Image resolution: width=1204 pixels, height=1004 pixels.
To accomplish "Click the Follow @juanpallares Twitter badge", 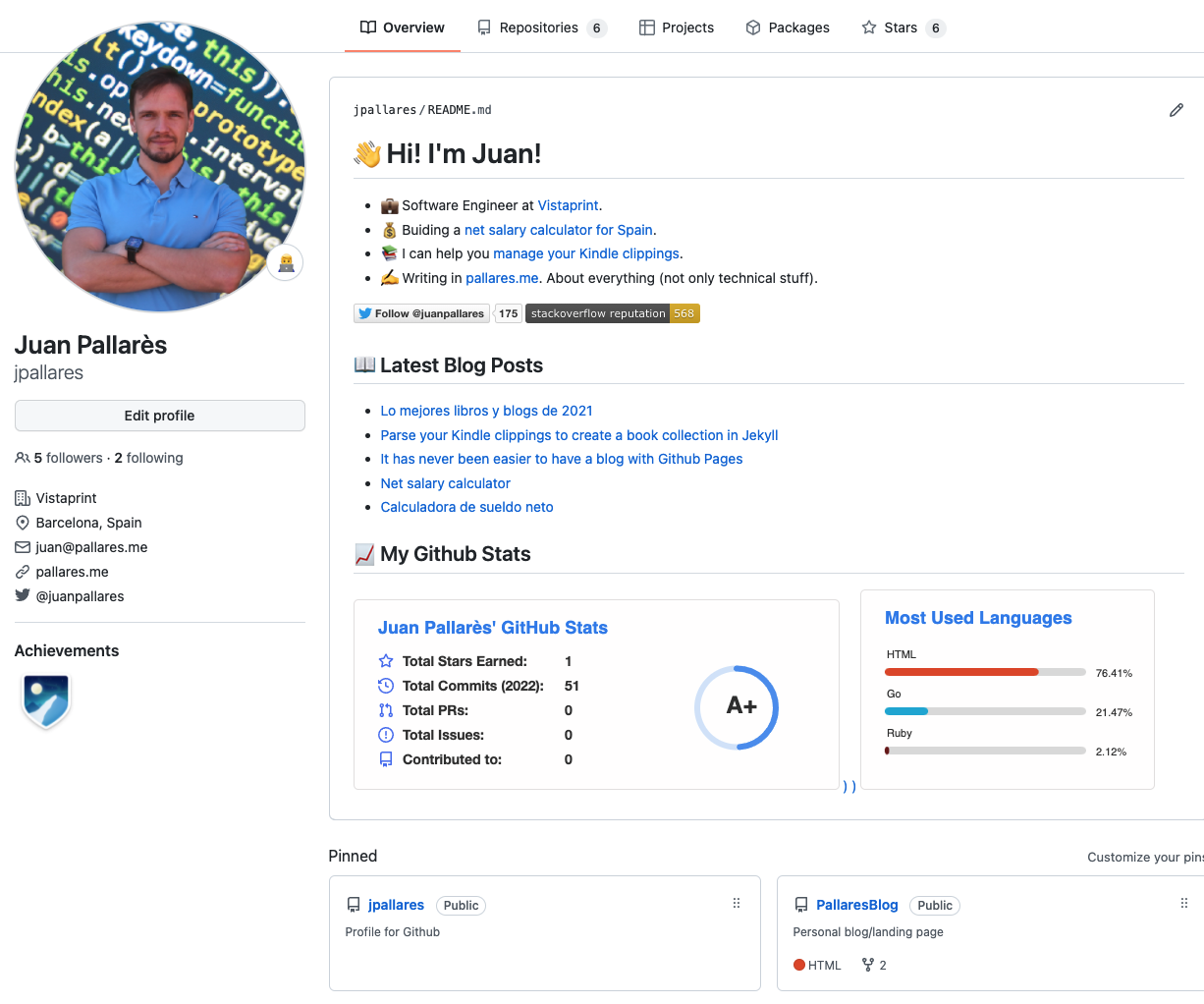I will [x=421, y=312].
